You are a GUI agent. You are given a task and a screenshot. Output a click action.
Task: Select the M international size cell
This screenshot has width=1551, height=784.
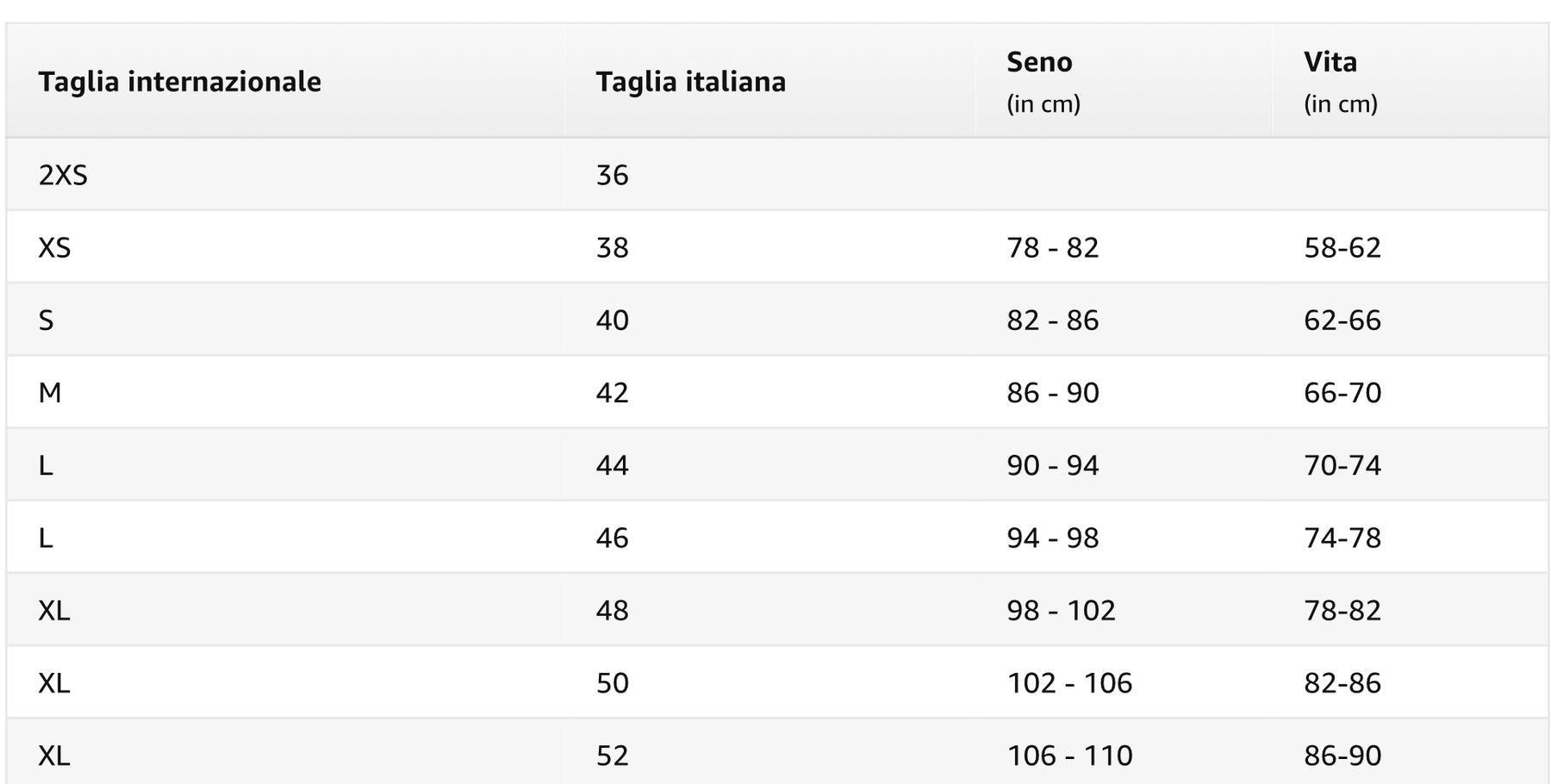pos(50,393)
